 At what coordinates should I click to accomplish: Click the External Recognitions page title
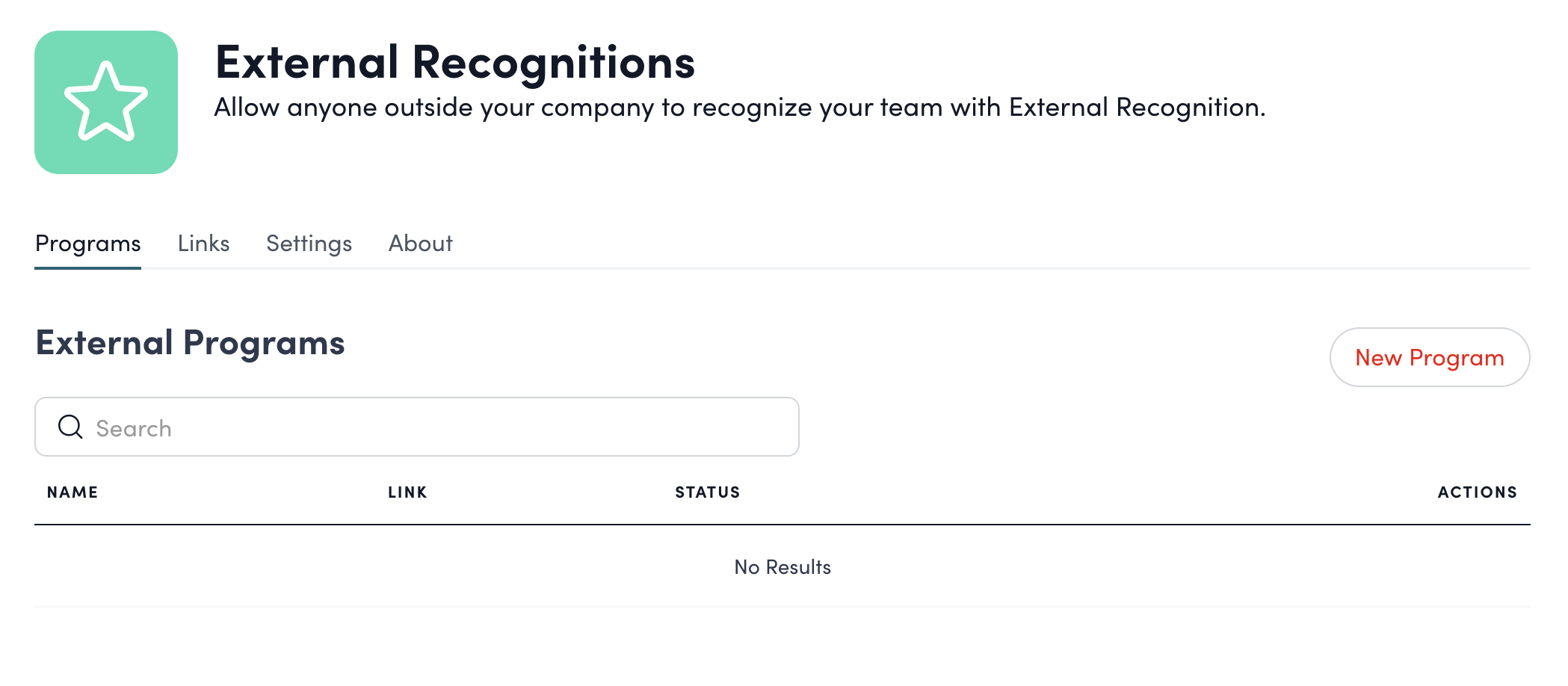[x=455, y=62]
